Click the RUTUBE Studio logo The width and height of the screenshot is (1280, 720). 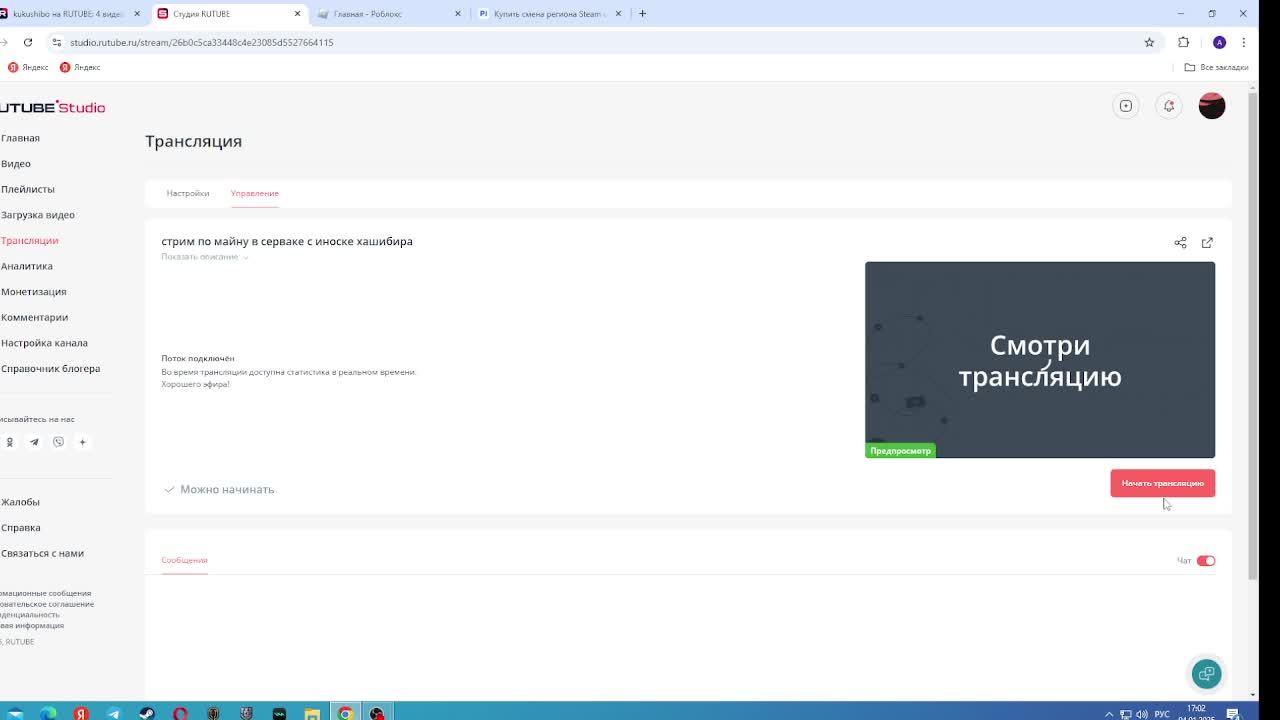coord(52,107)
